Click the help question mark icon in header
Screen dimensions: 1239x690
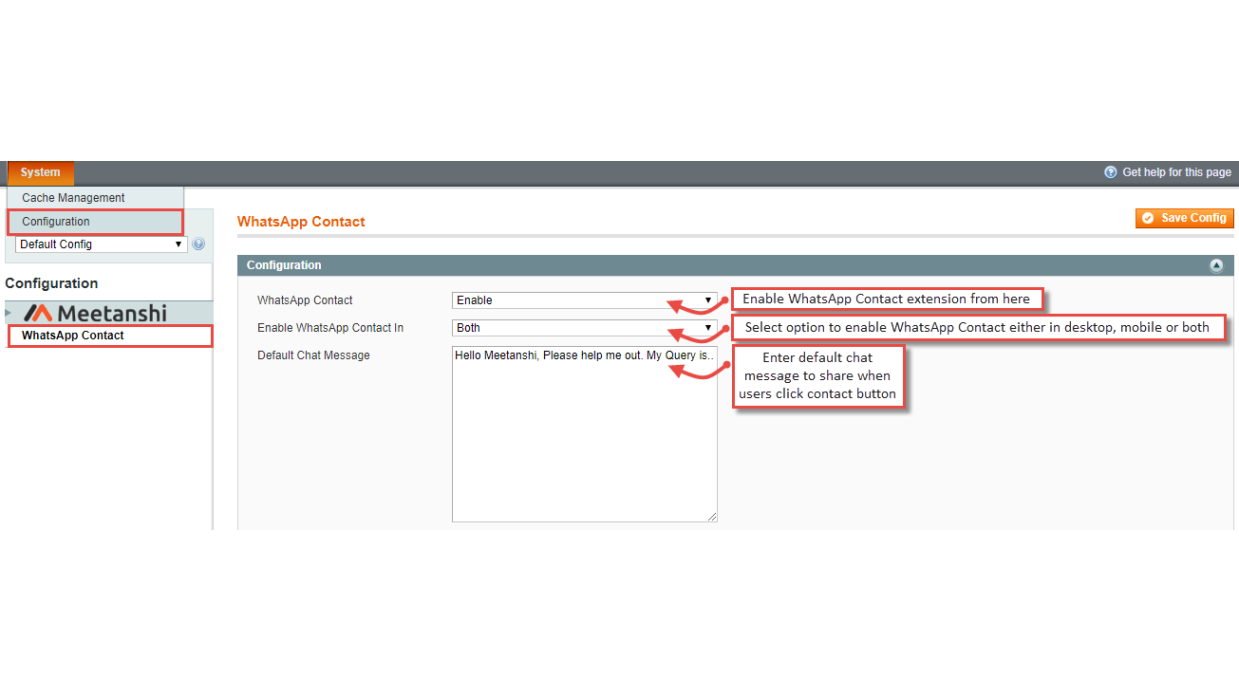pyautogui.click(x=1110, y=172)
